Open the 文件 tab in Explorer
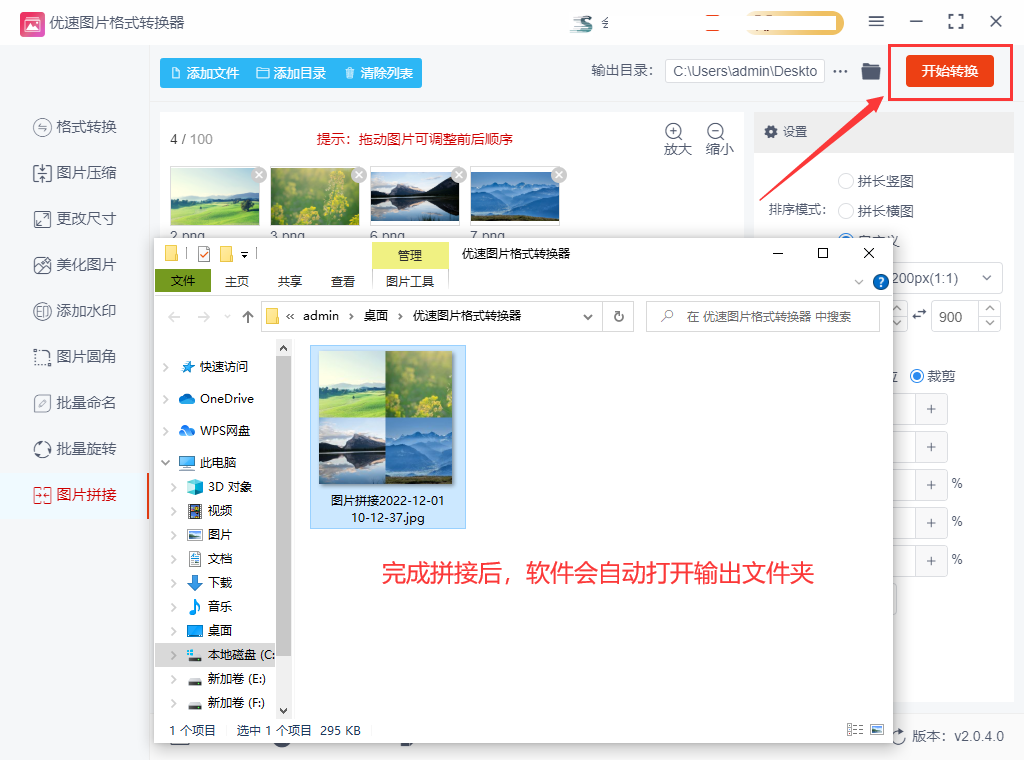 click(183, 281)
